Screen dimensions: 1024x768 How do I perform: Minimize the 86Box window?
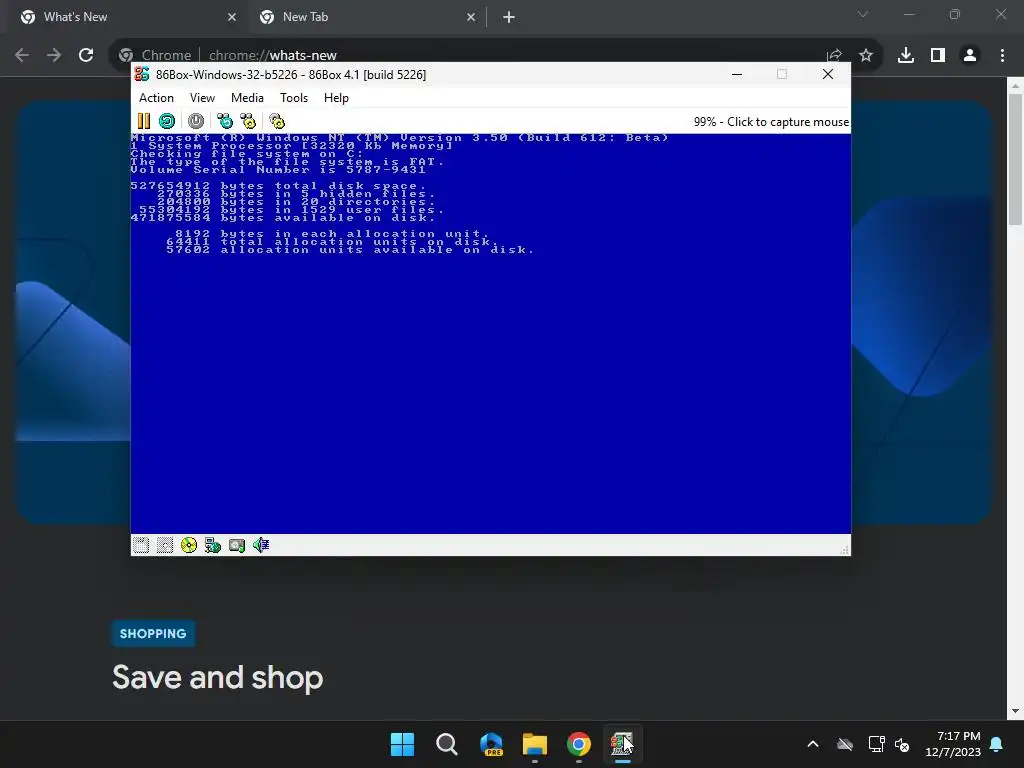coord(737,74)
